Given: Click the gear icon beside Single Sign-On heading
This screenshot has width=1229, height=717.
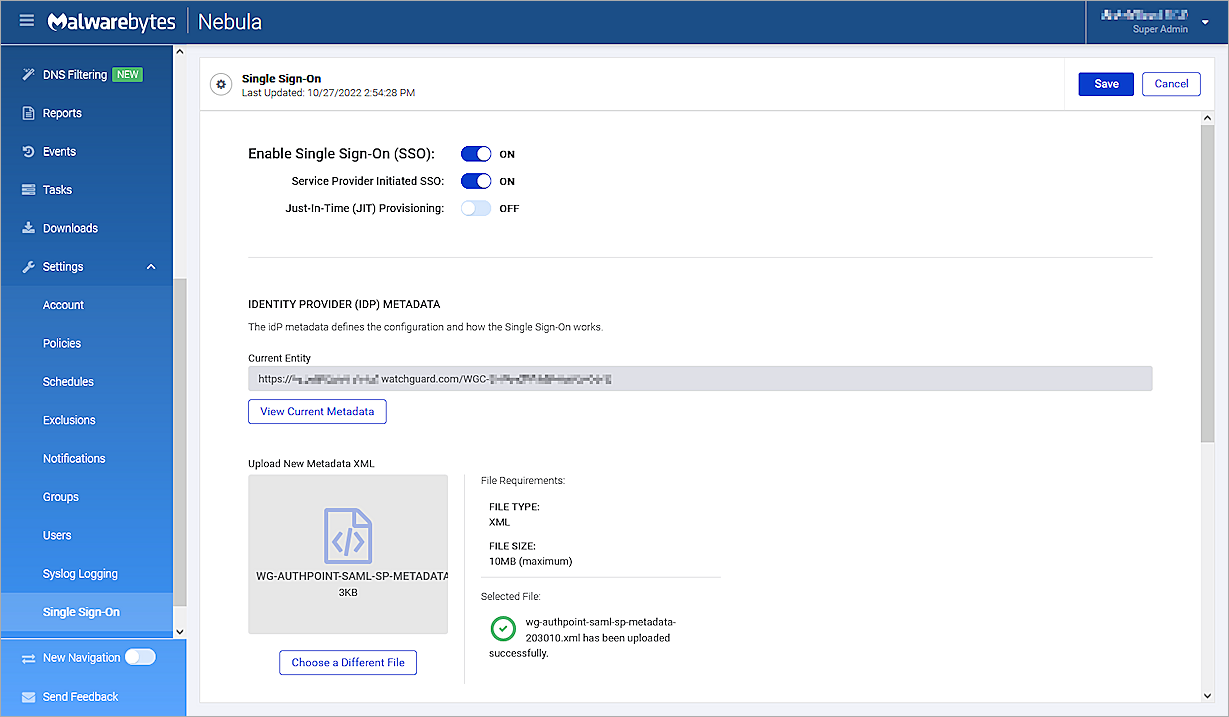Looking at the screenshot, I should [x=220, y=84].
